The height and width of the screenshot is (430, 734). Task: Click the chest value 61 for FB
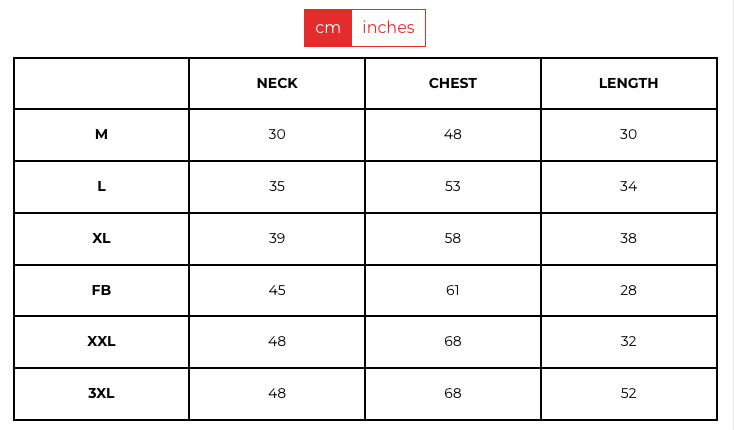click(x=453, y=290)
